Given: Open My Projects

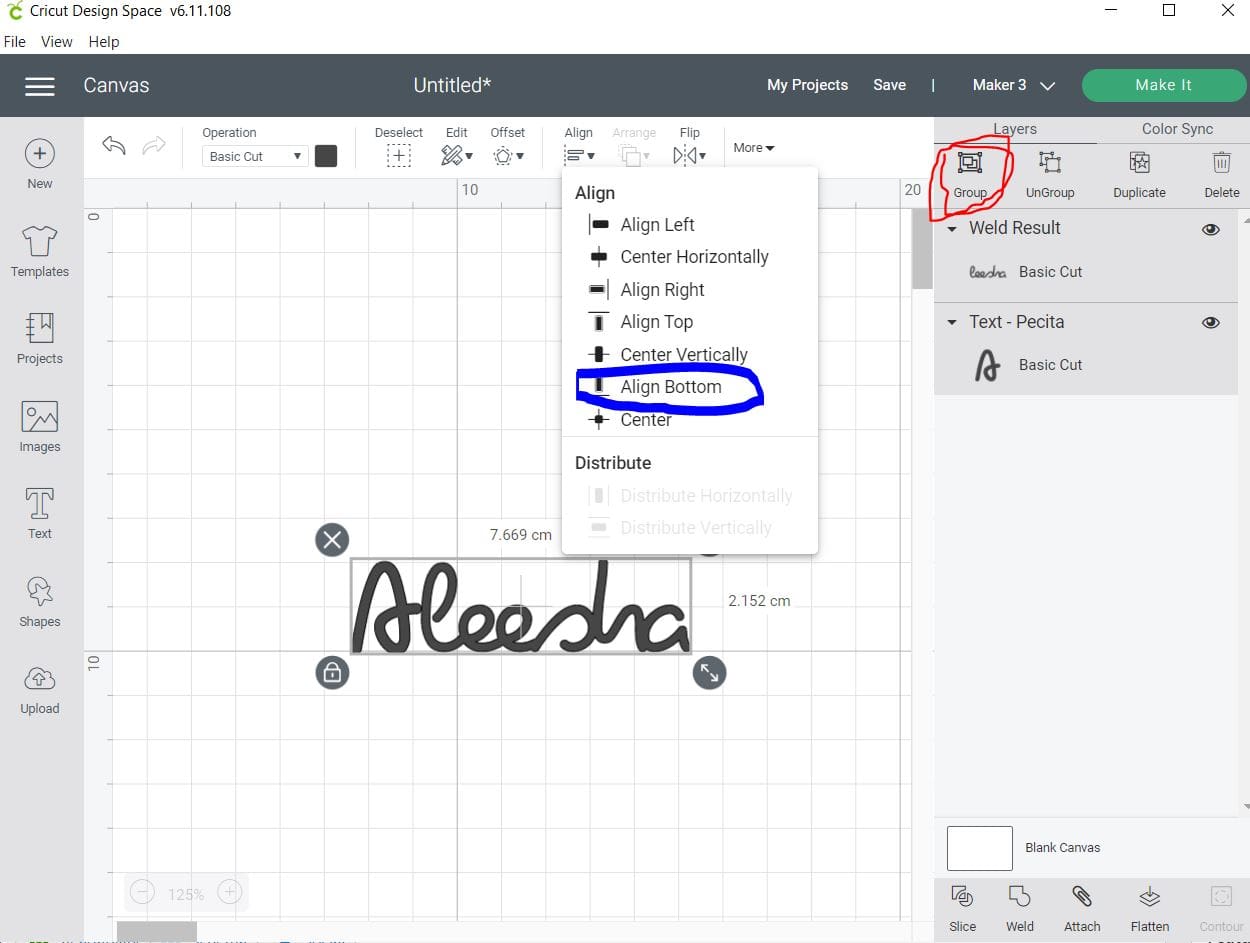Looking at the screenshot, I should click(807, 85).
